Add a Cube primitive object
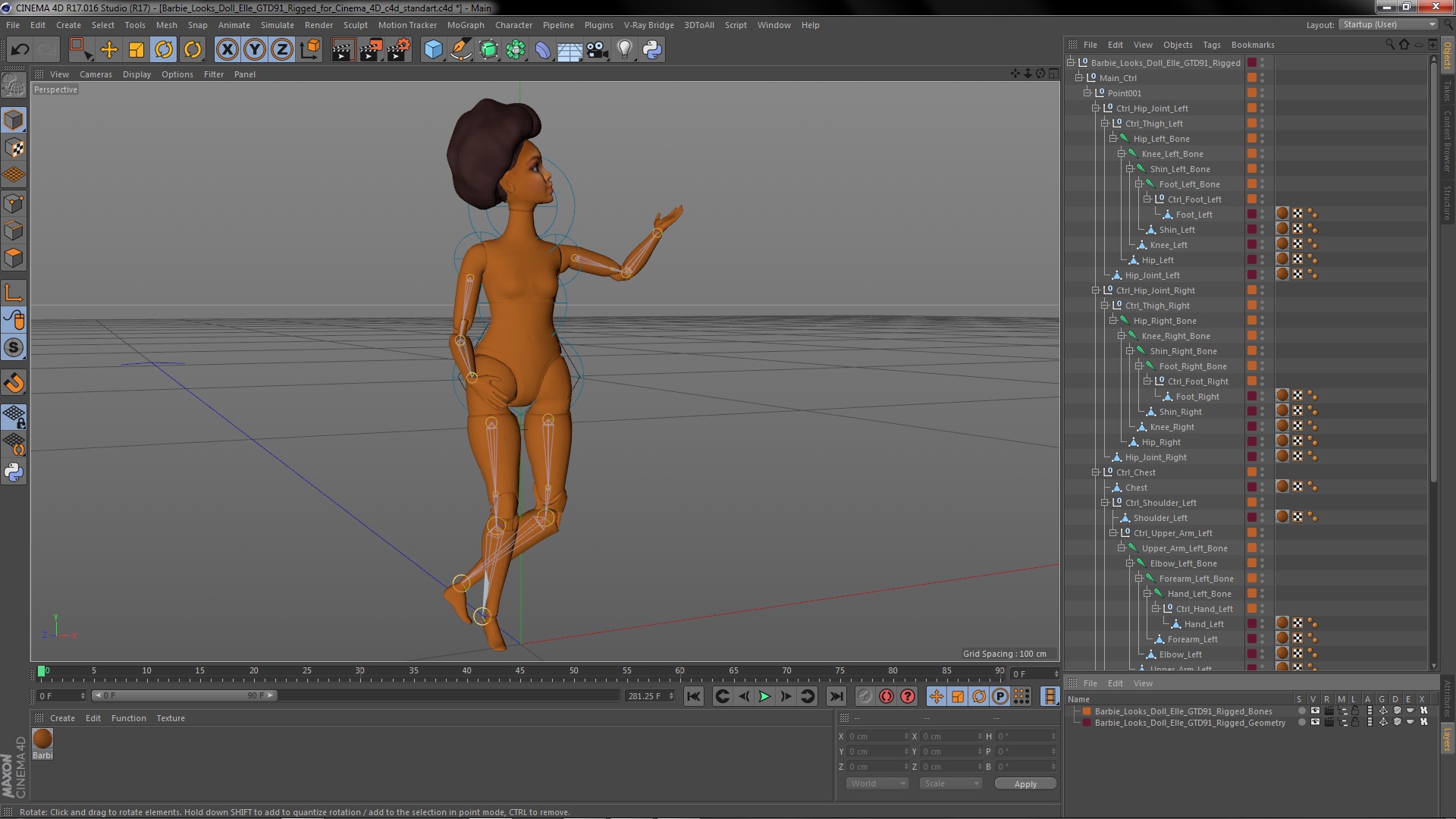This screenshot has width=1456, height=819. click(433, 50)
